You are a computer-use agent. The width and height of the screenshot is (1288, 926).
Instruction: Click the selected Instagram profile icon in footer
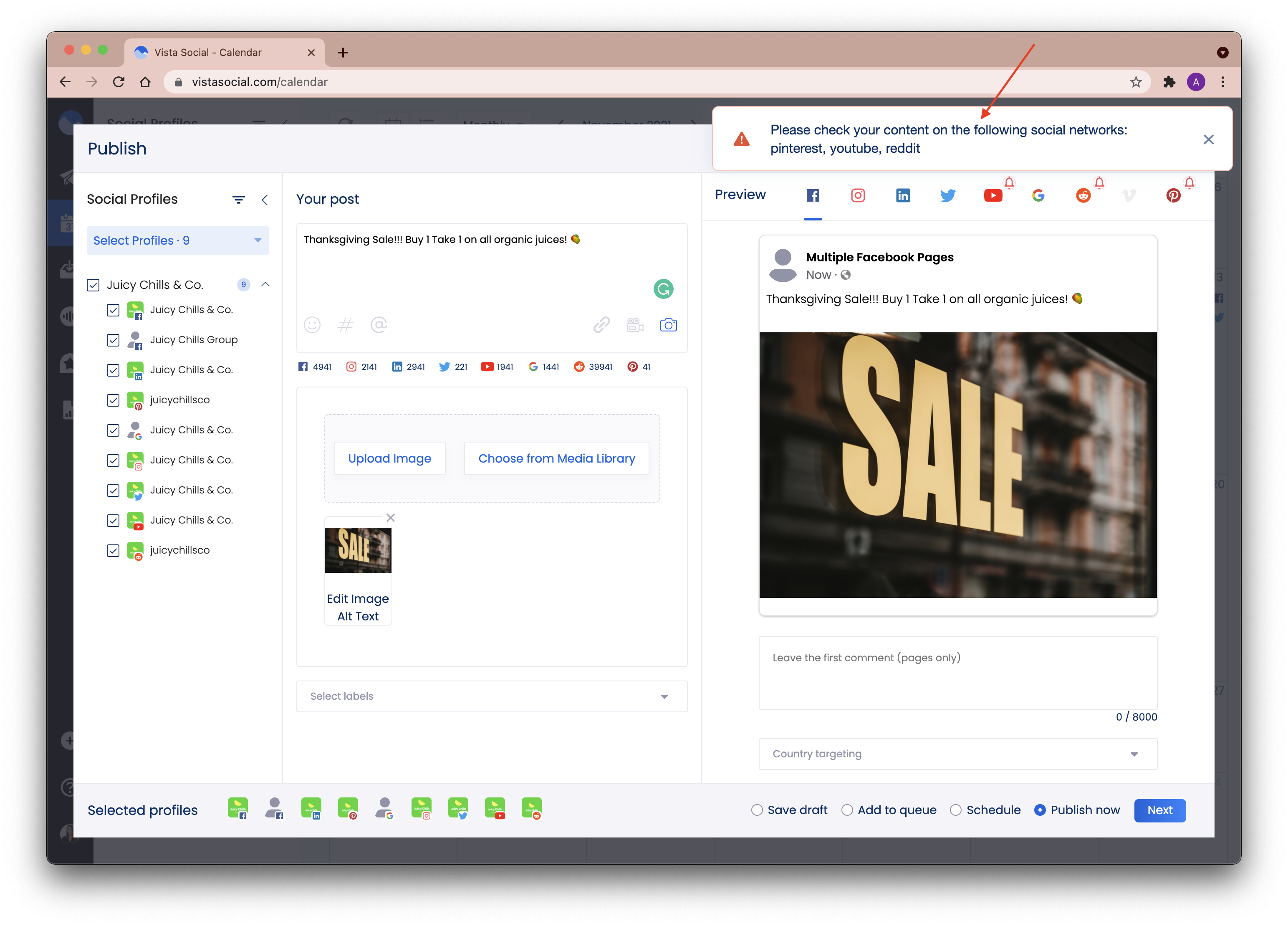[x=422, y=808]
